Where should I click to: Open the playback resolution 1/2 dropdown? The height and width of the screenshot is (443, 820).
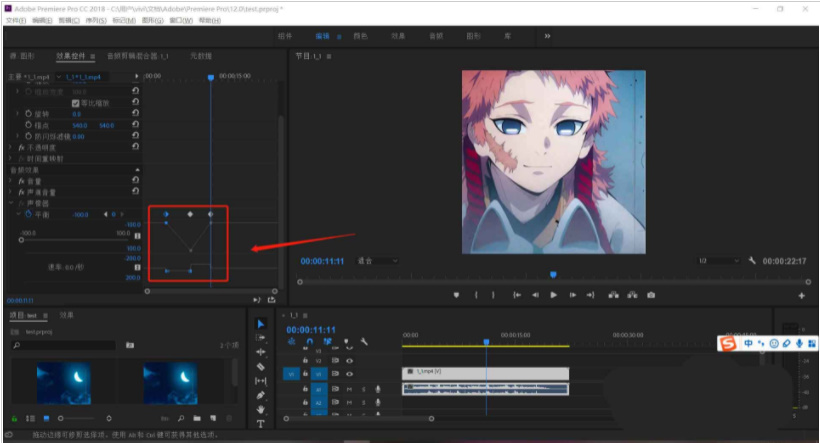point(718,261)
